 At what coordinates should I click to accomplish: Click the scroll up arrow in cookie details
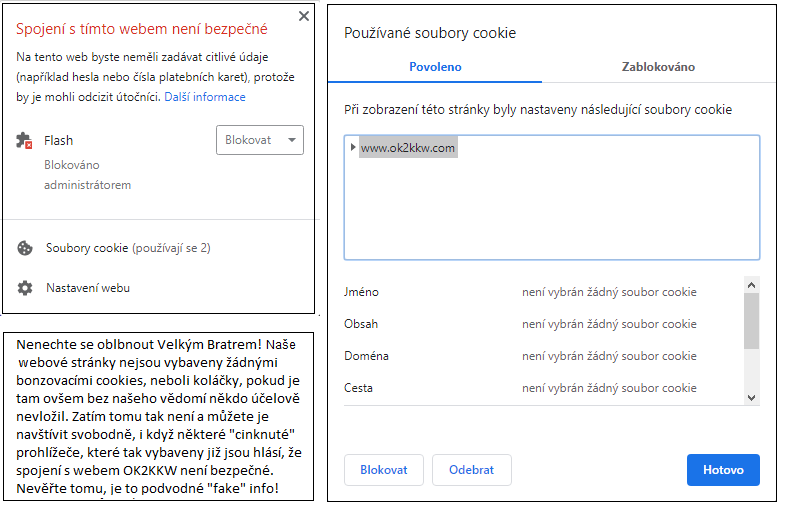click(x=751, y=285)
